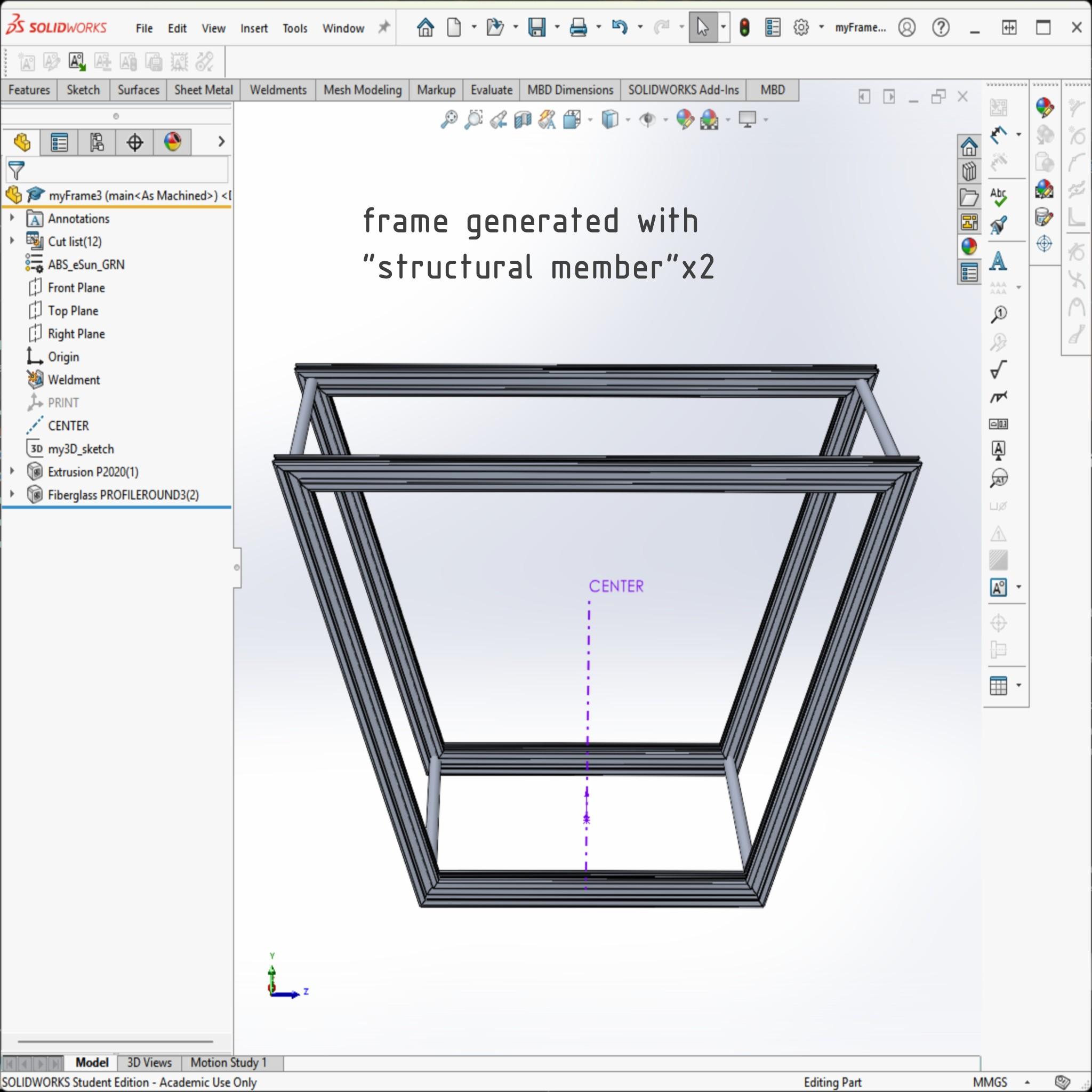Switch to the Motion Study 1 tab

[x=228, y=1062]
